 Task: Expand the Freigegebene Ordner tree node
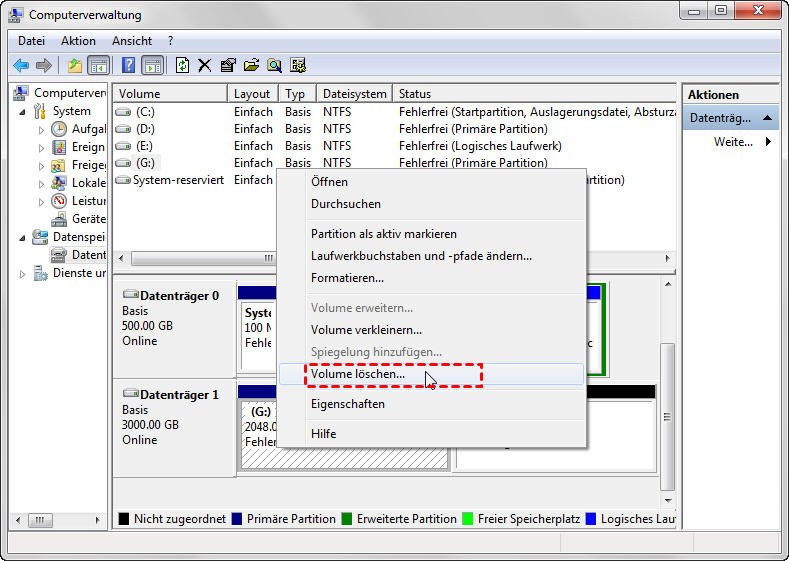41,166
